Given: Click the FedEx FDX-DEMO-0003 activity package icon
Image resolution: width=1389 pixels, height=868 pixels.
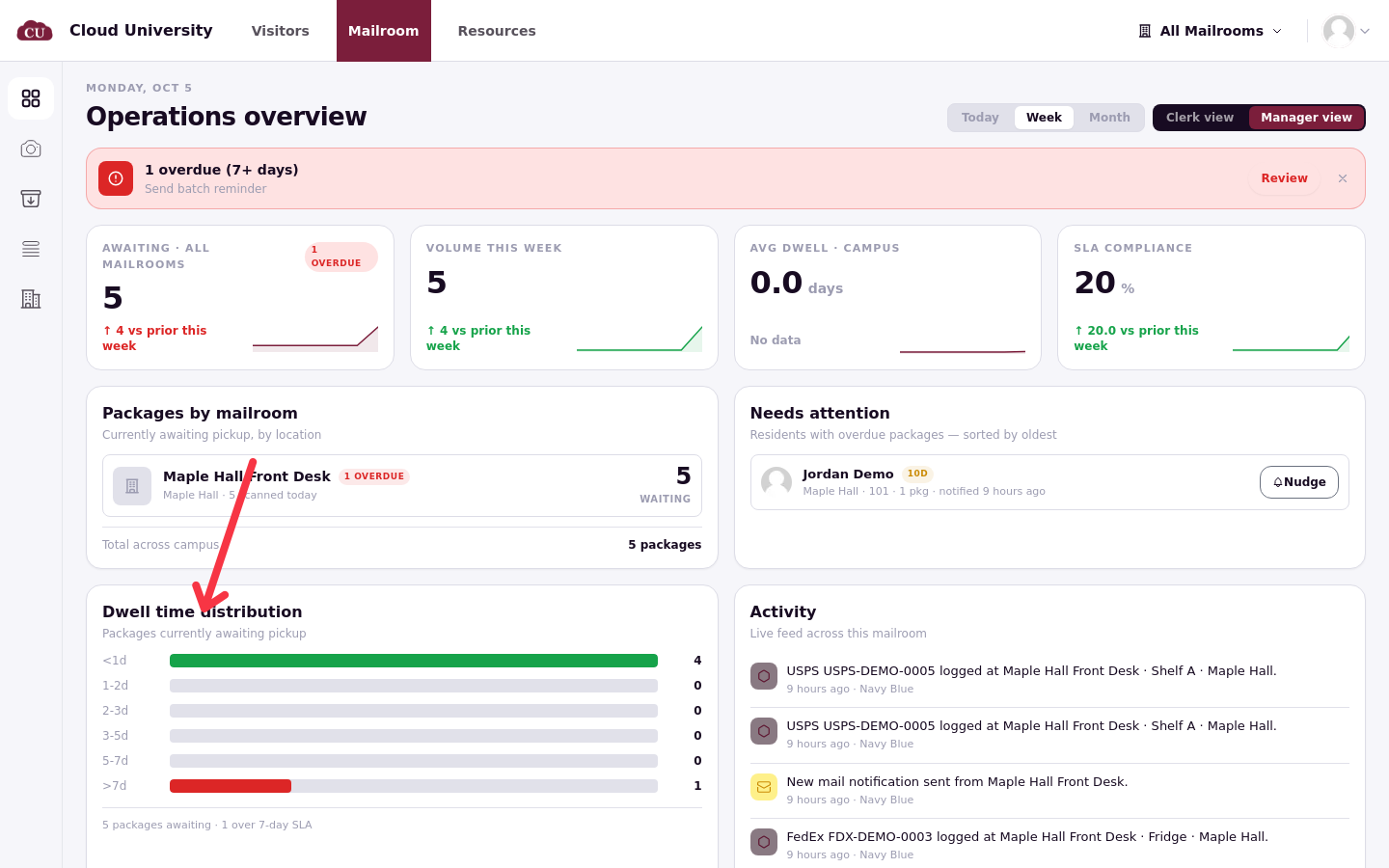Looking at the screenshot, I should tap(764, 842).
